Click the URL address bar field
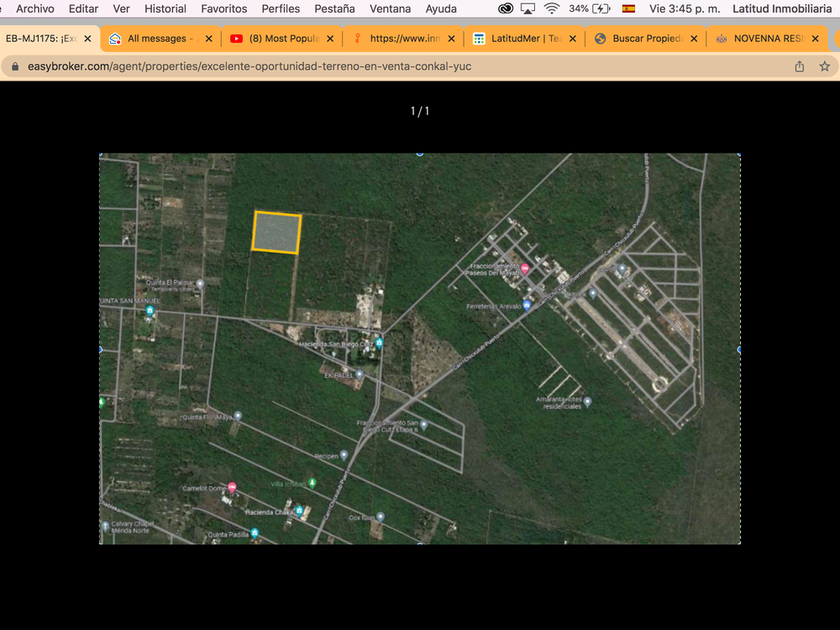Screen dimensions: 840x630 (400, 67)
